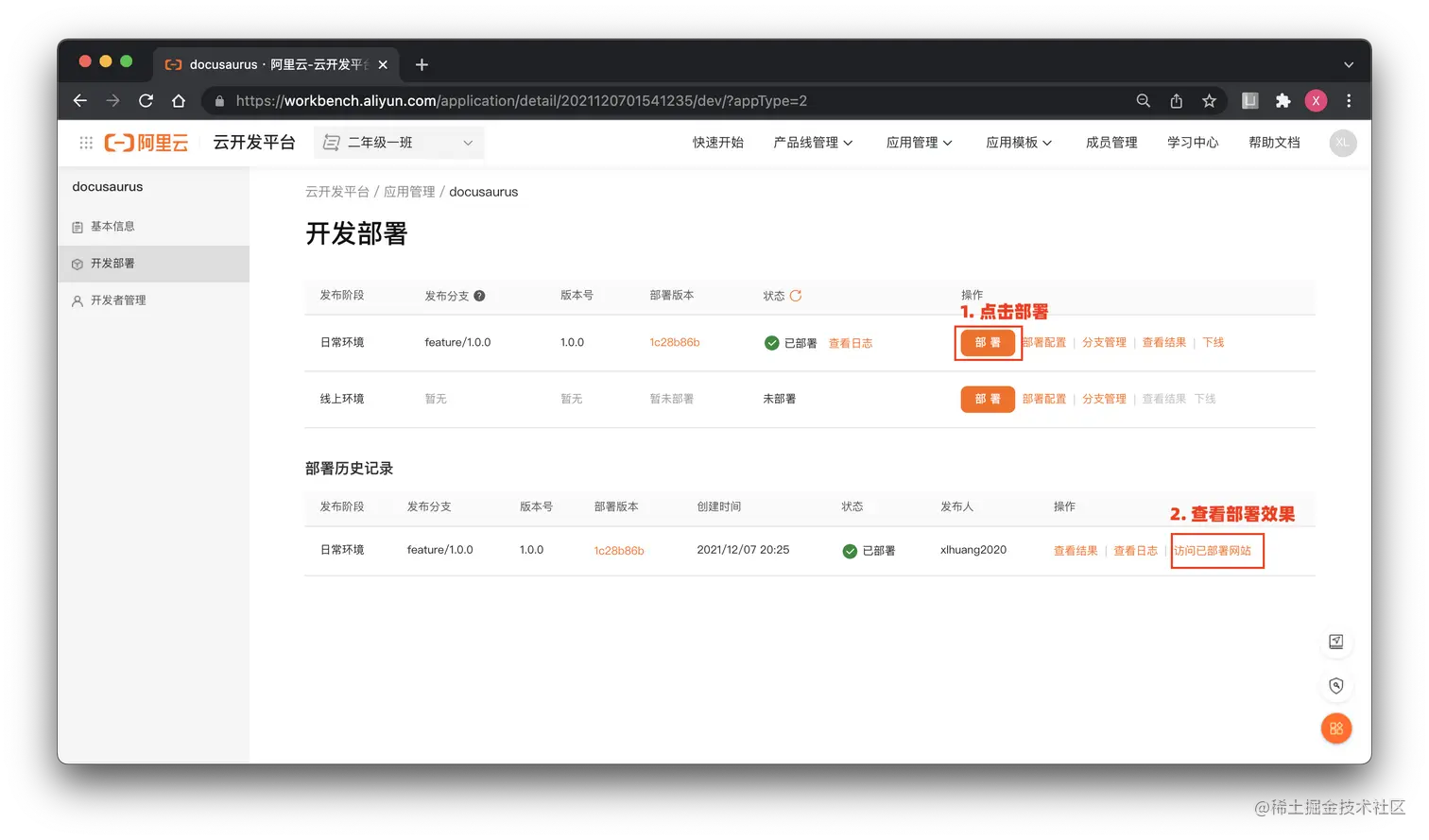Viewport: 1429px width, 840px height.
Task: Open a new browser tab
Action: coord(422,64)
